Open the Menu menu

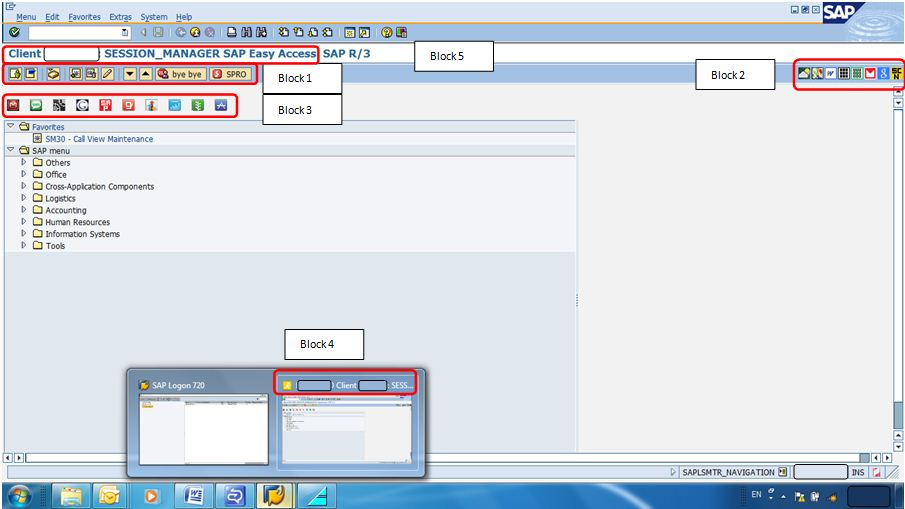pos(26,17)
